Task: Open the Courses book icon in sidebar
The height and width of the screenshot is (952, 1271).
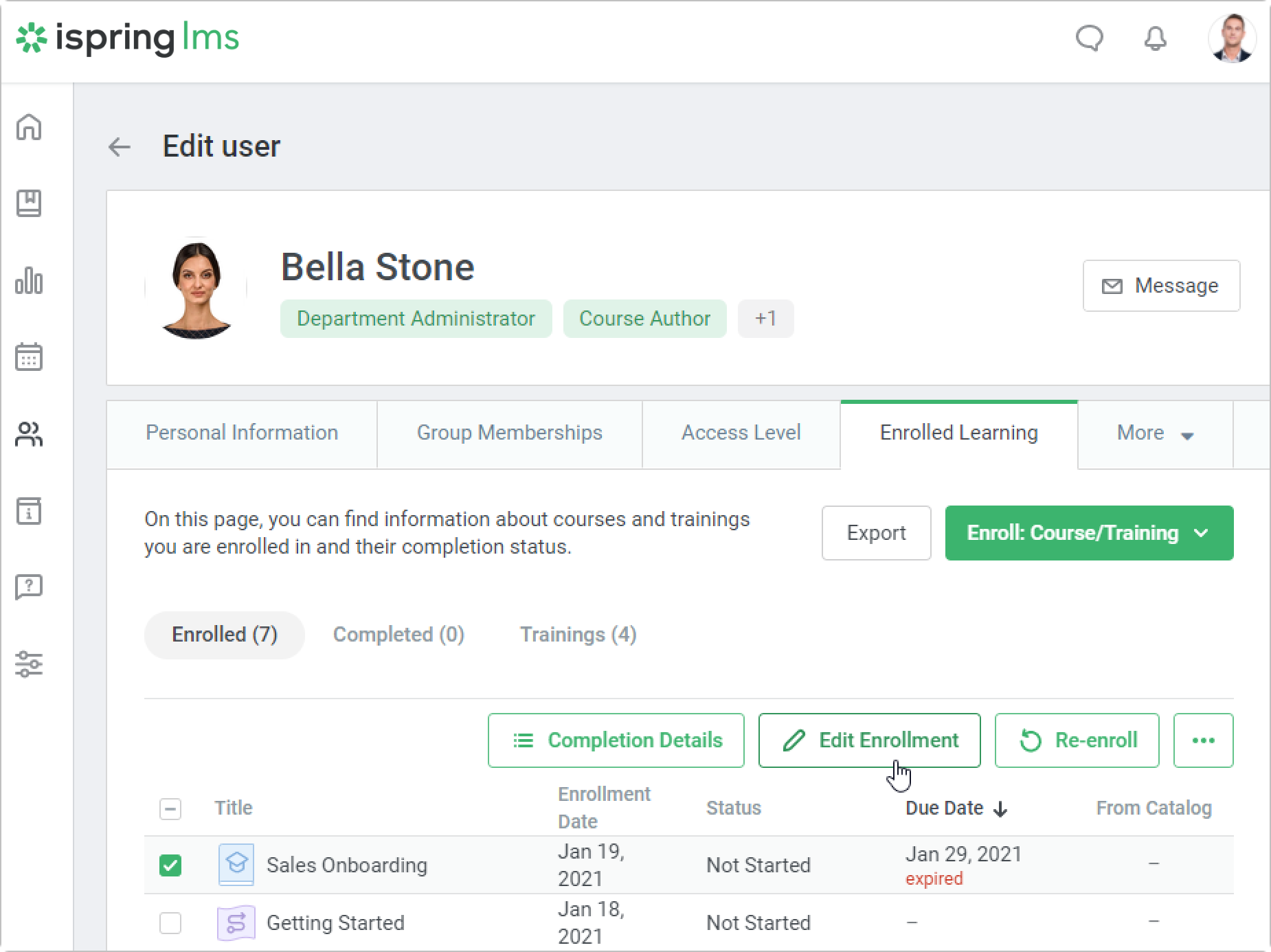Action: click(29, 203)
